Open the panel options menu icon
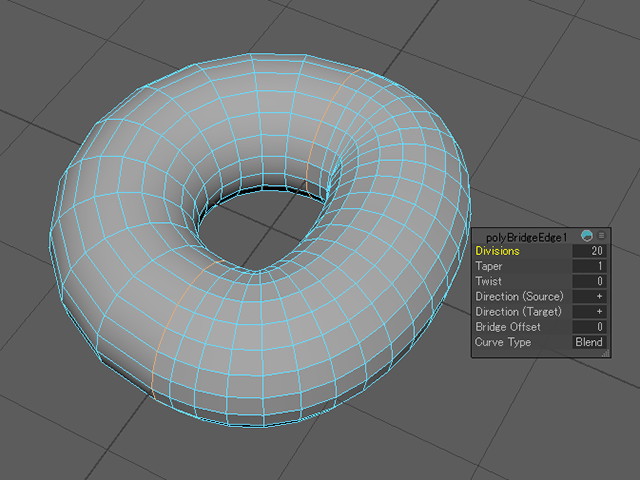The image size is (640, 480). (x=601, y=236)
